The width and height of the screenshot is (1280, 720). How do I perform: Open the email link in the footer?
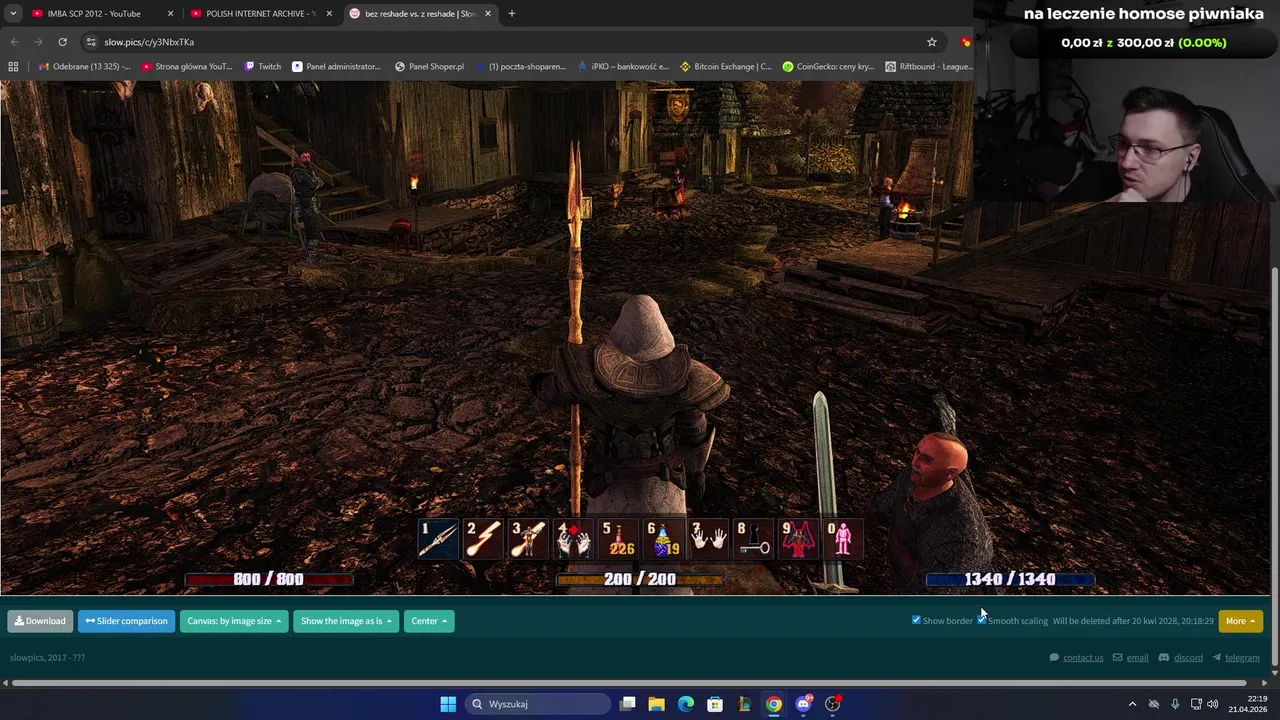[x=1137, y=657]
